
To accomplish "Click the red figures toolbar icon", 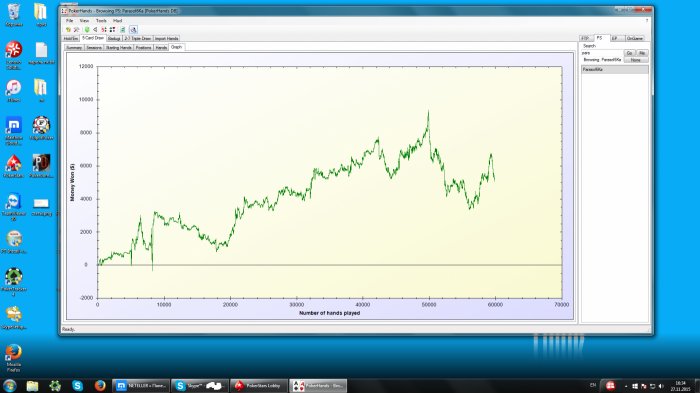I will 104,29.
